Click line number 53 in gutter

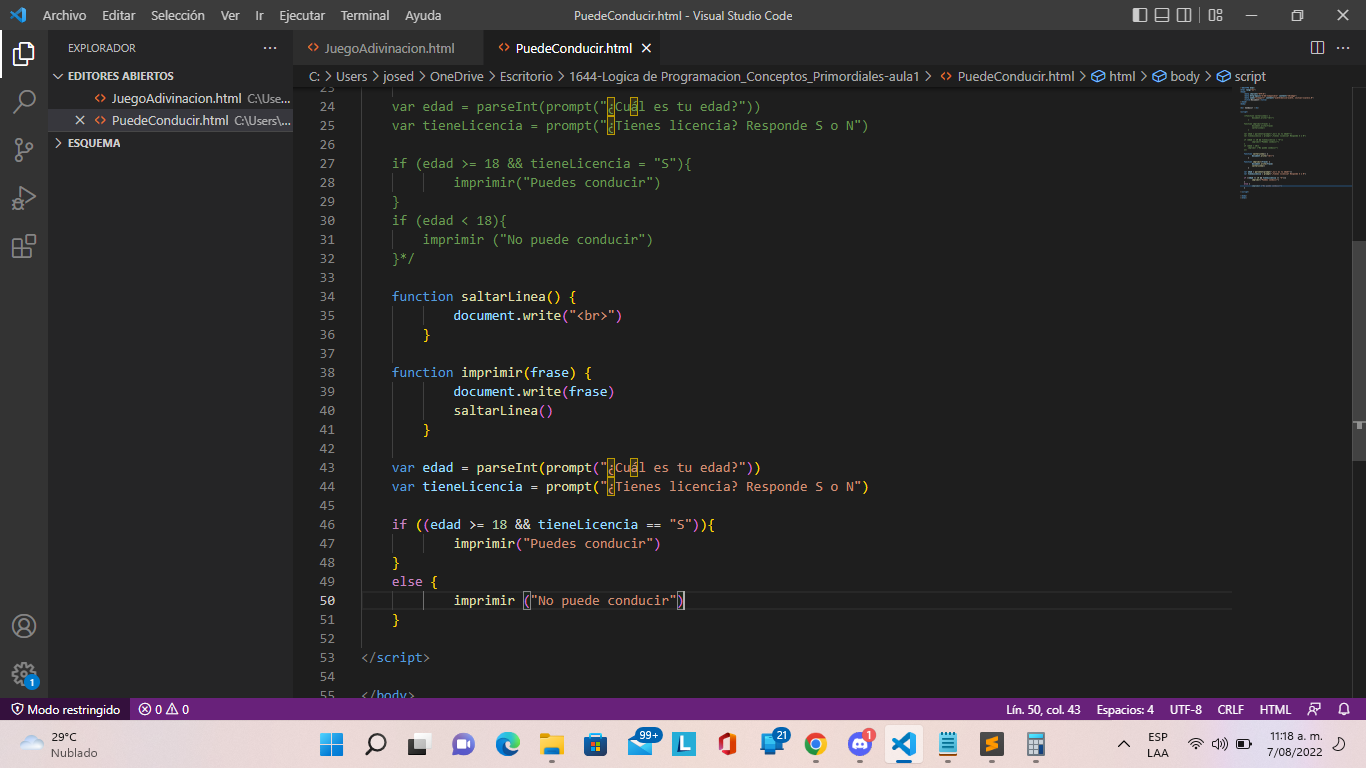pos(327,657)
